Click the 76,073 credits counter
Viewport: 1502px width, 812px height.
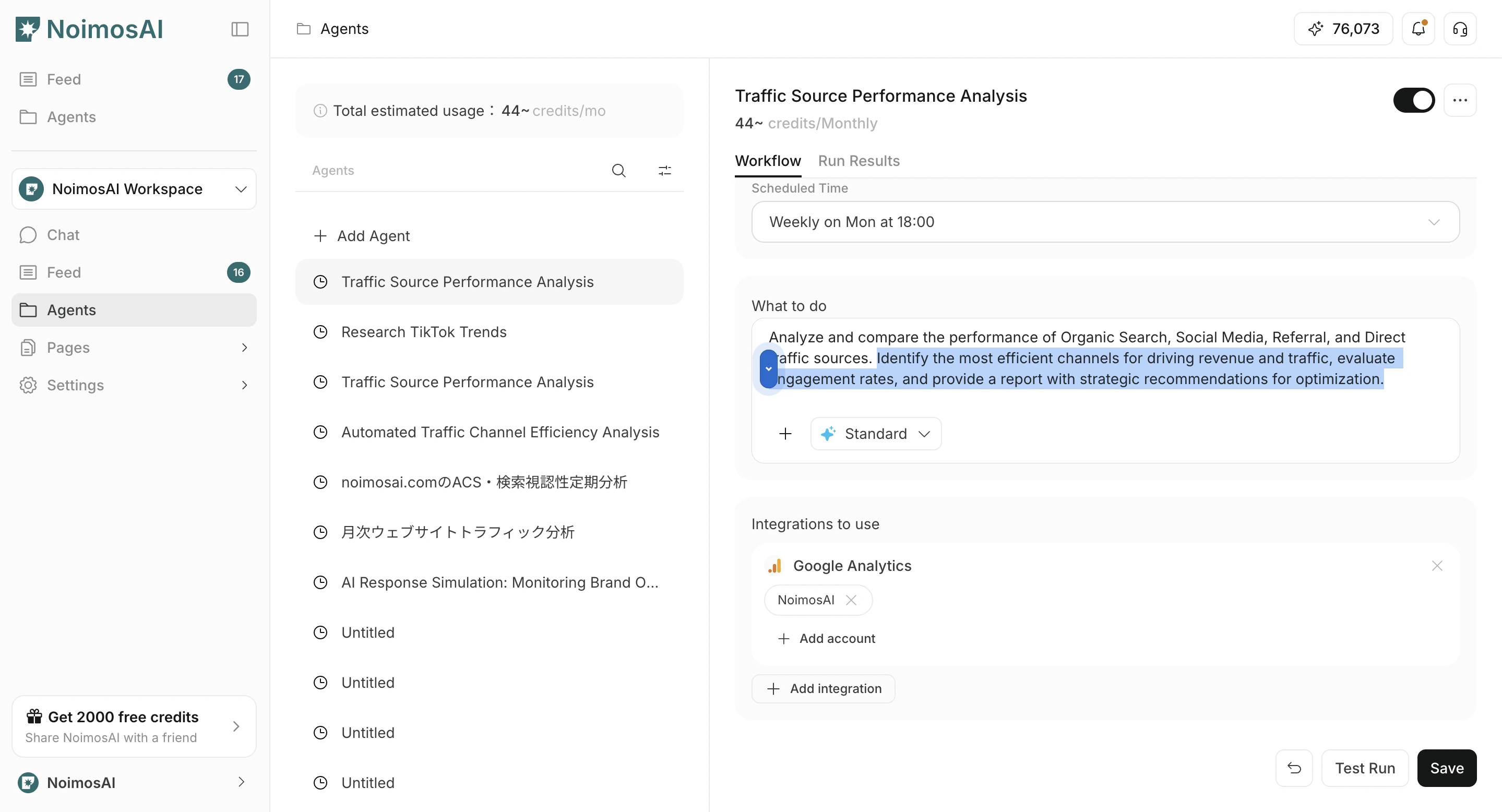(1343, 29)
